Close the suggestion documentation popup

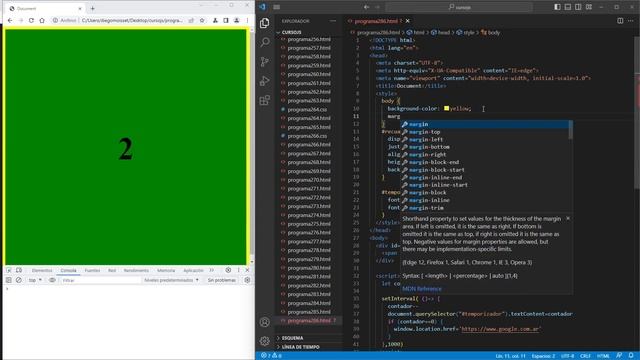[568, 219]
